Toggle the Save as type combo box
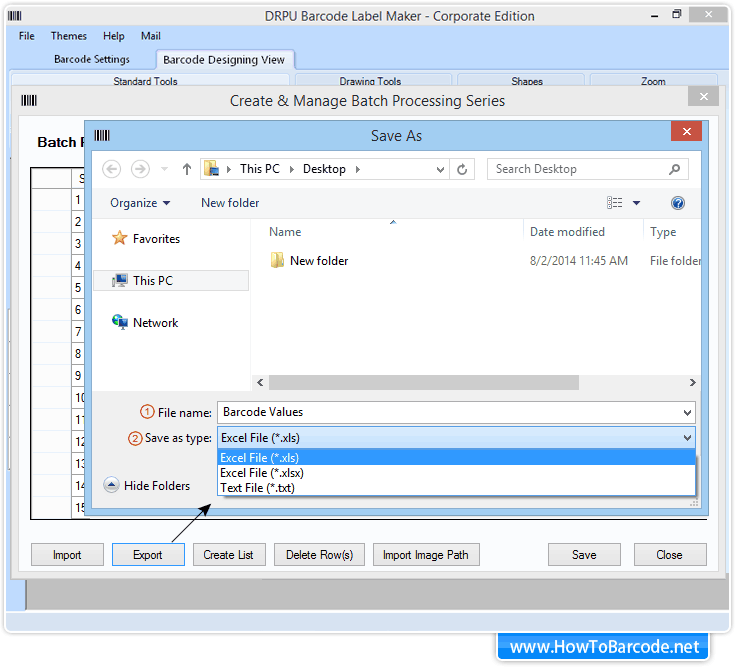 pos(457,438)
